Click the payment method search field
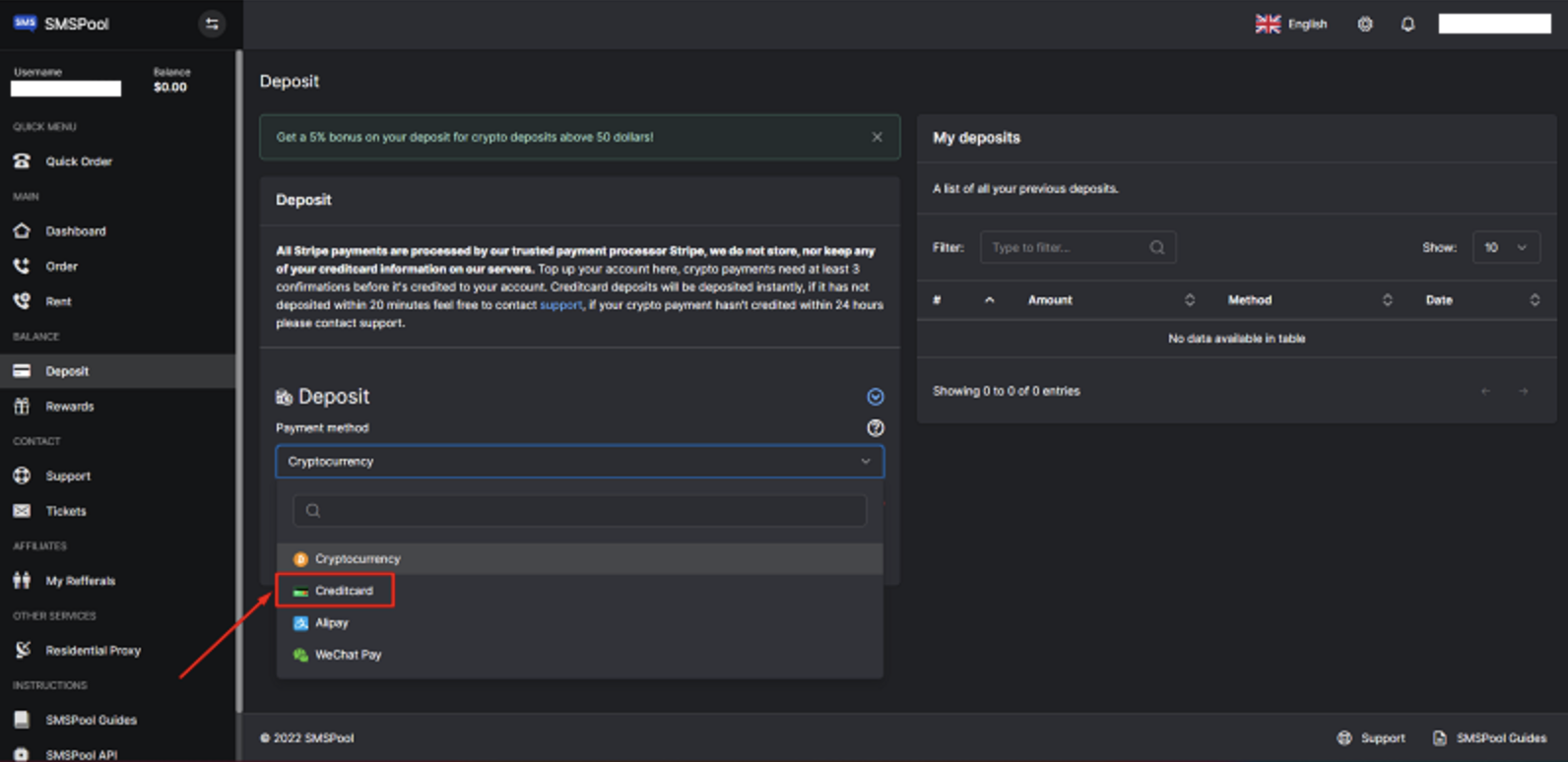Viewport: 1568px width, 762px height. pos(579,510)
